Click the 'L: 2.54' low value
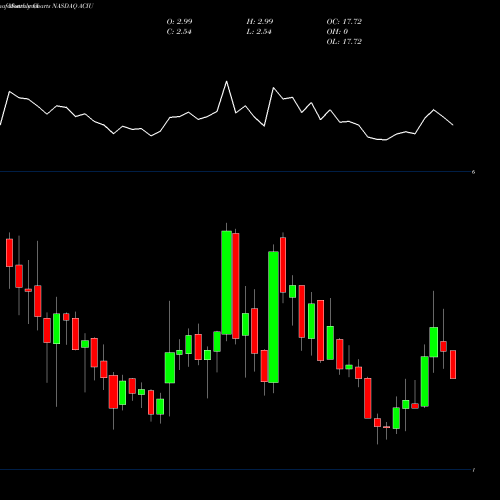Screen dimensions: 500x500 coord(259,32)
